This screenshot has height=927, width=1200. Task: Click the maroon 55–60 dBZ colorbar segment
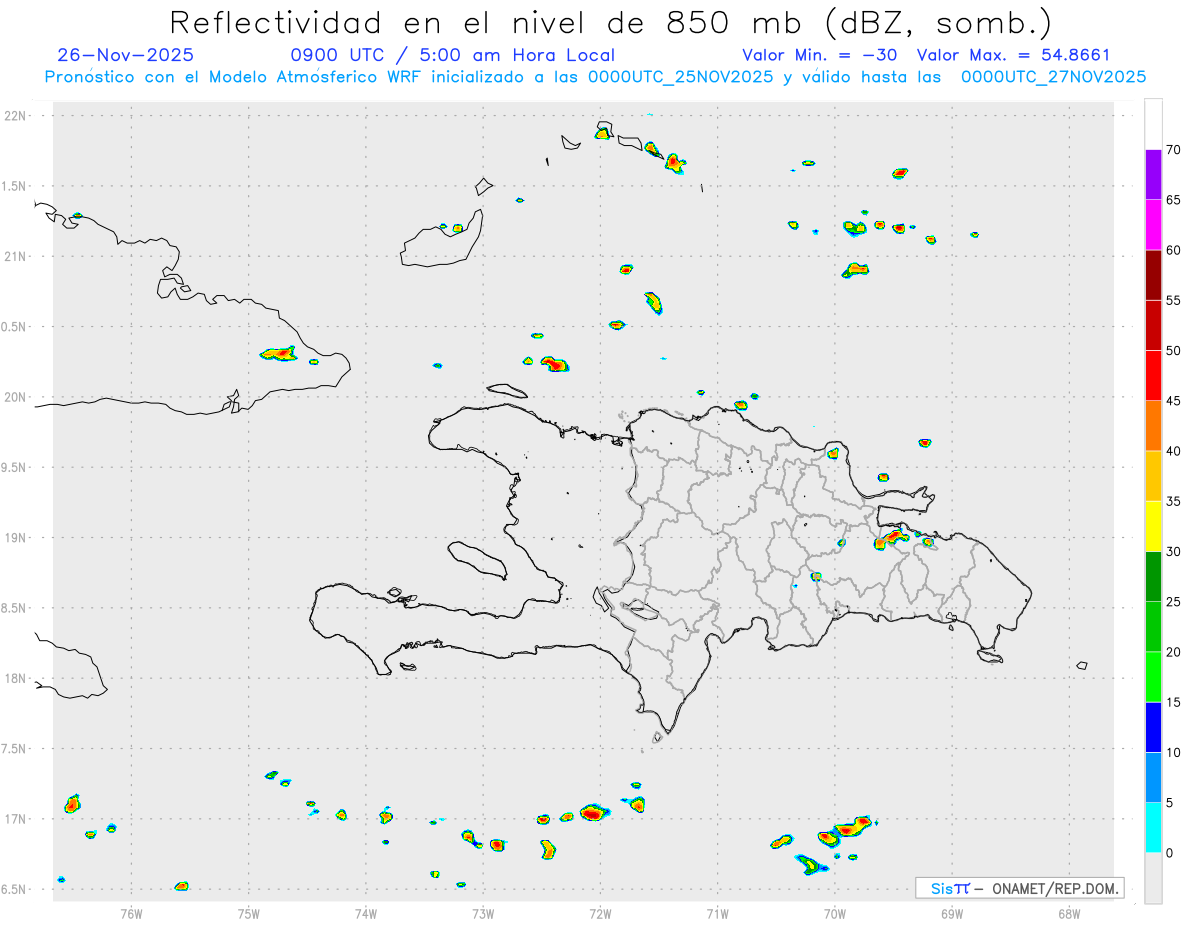coord(1153,275)
